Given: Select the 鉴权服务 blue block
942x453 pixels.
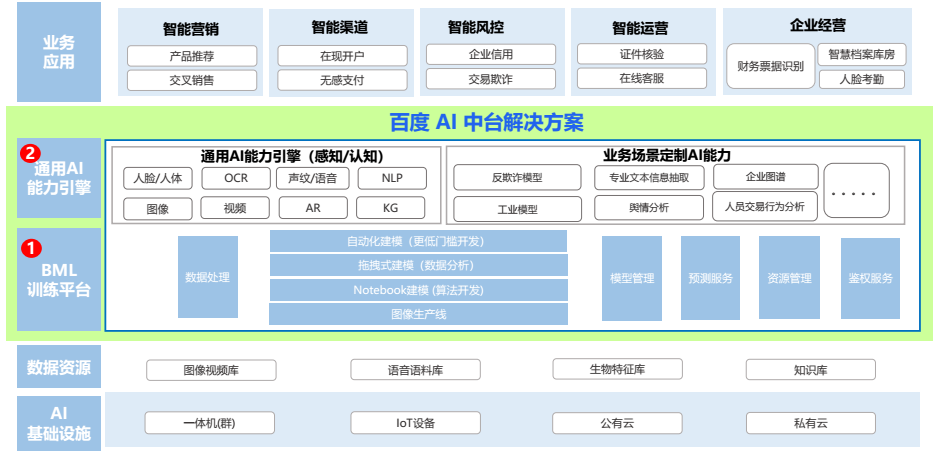Looking at the screenshot, I should 870,277.
